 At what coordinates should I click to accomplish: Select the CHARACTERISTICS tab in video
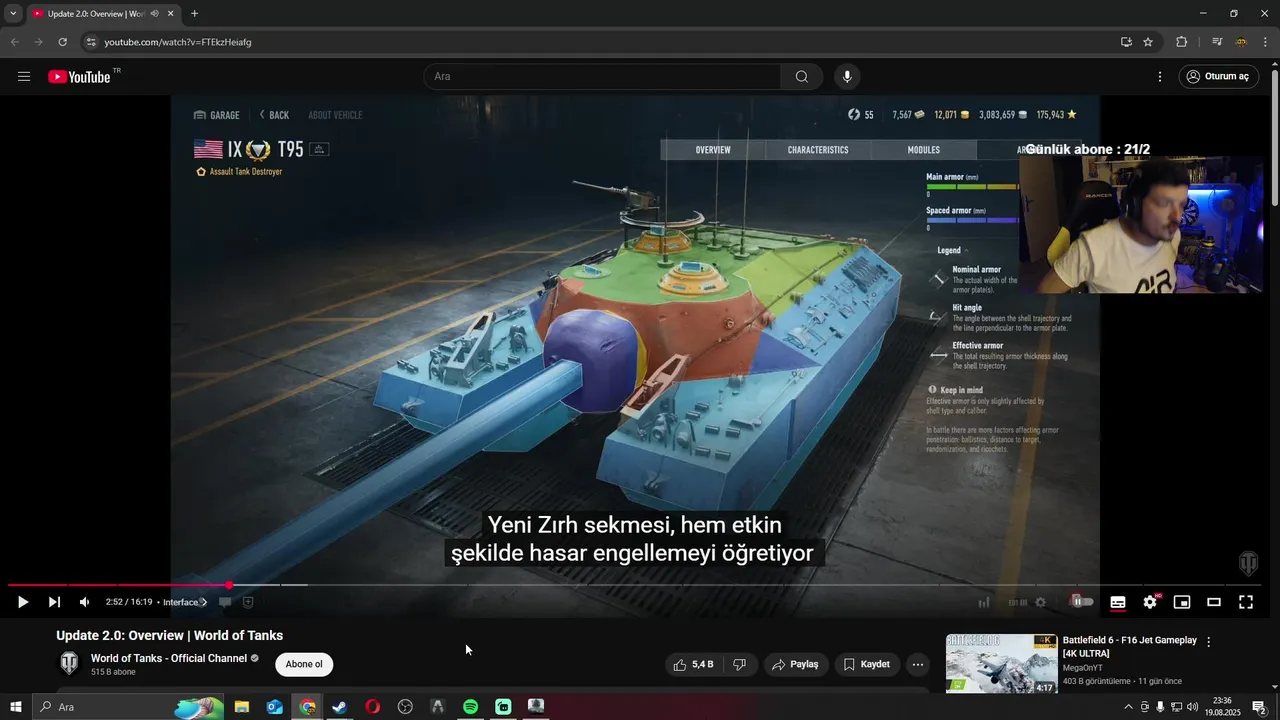point(818,150)
